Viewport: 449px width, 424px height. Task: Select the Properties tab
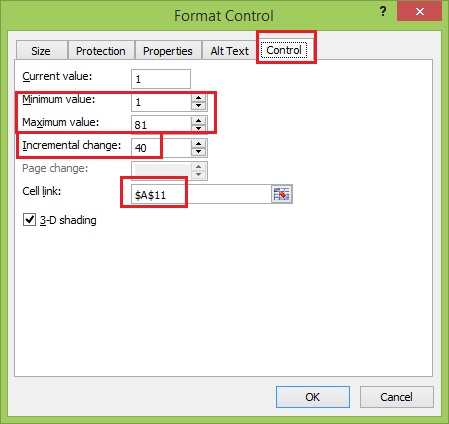[168, 51]
